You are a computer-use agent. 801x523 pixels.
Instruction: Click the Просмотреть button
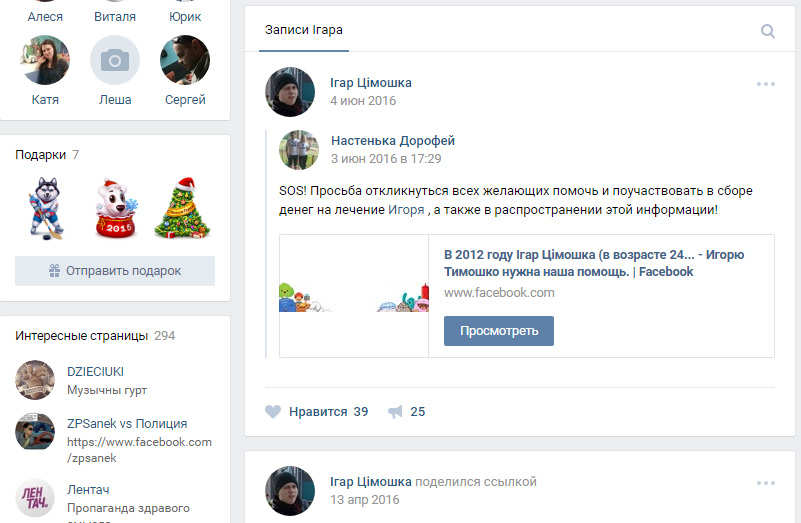point(499,331)
